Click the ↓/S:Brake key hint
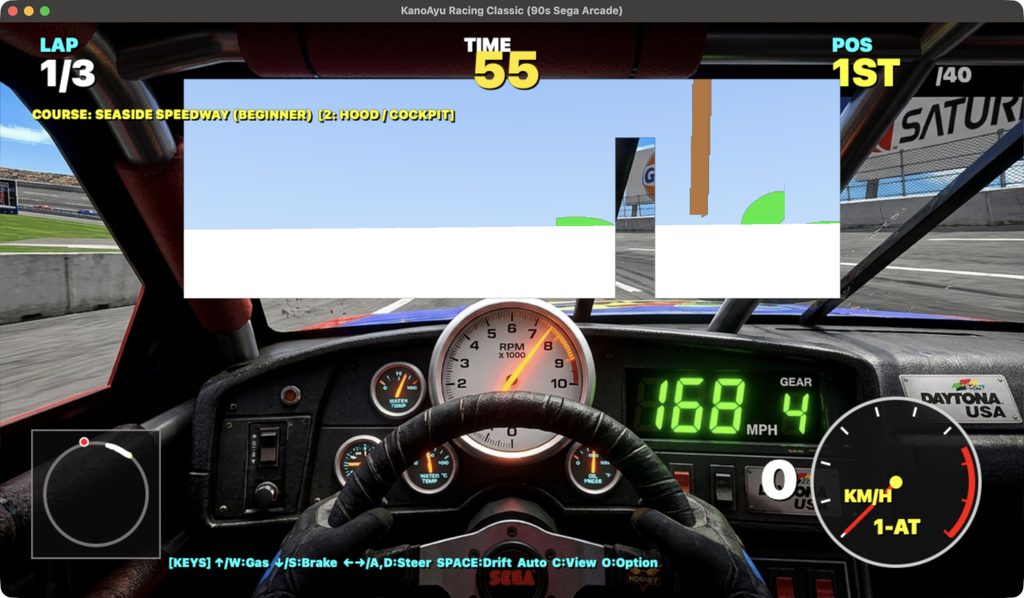1024x598 pixels. tap(306, 563)
